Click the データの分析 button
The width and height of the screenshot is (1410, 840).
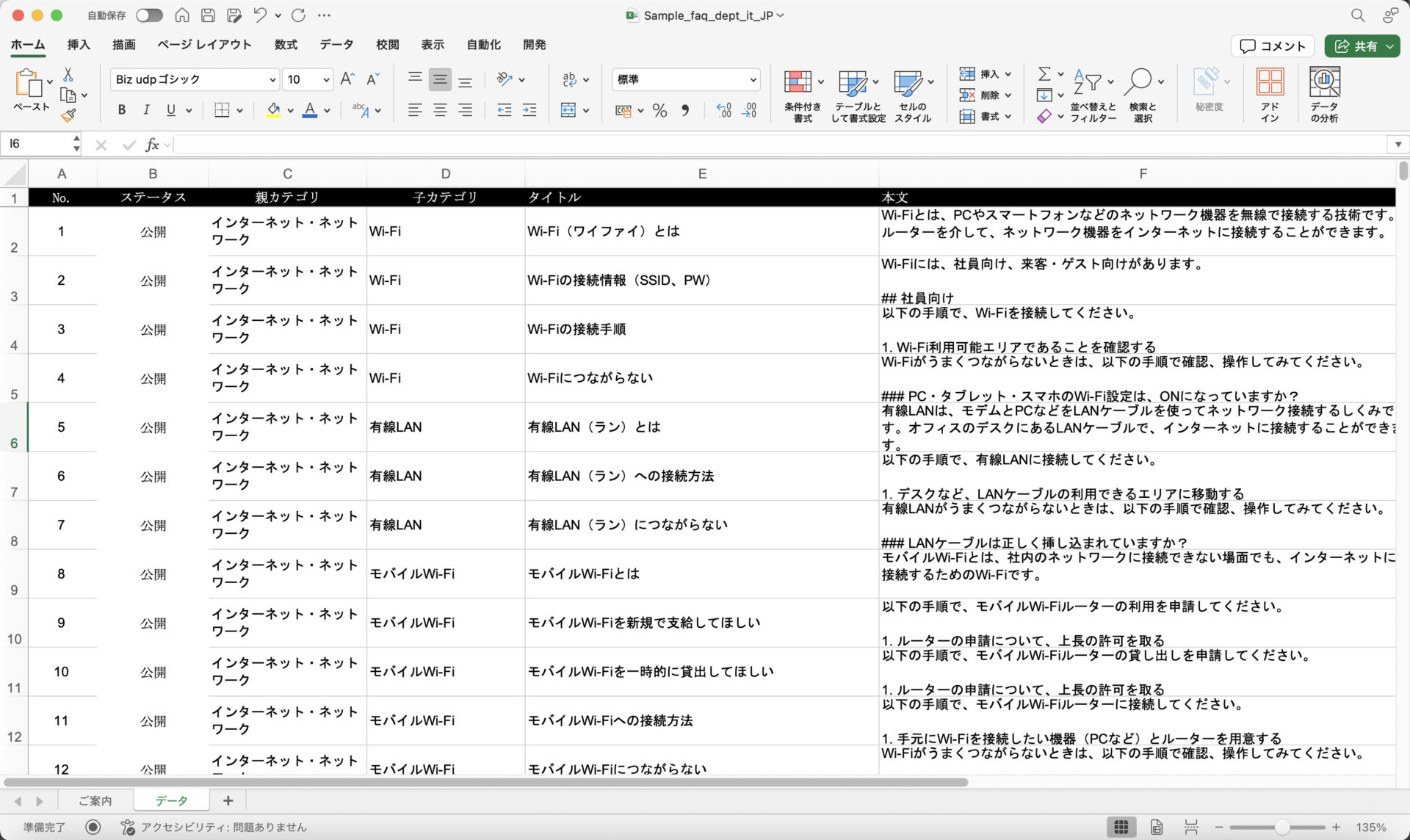tap(1325, 95)
